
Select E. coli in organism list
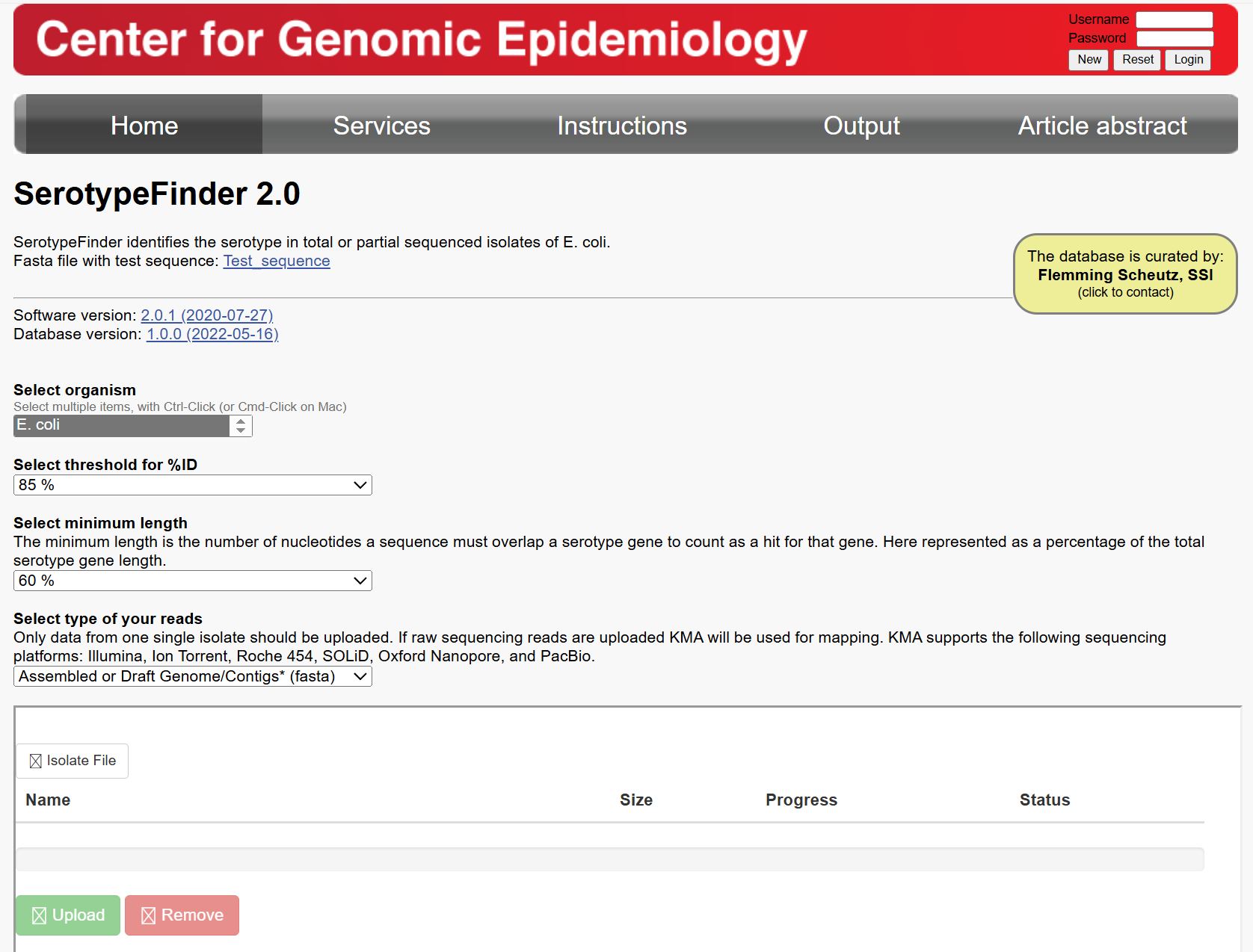tap(121, 425)
